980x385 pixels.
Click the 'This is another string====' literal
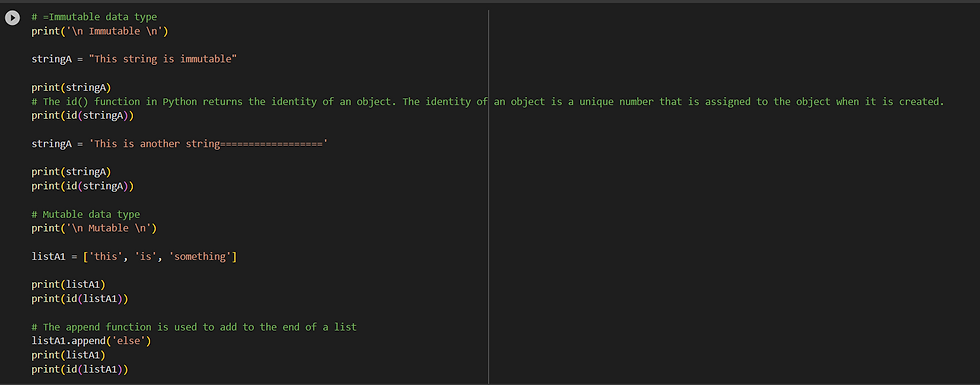click(209, 144)
